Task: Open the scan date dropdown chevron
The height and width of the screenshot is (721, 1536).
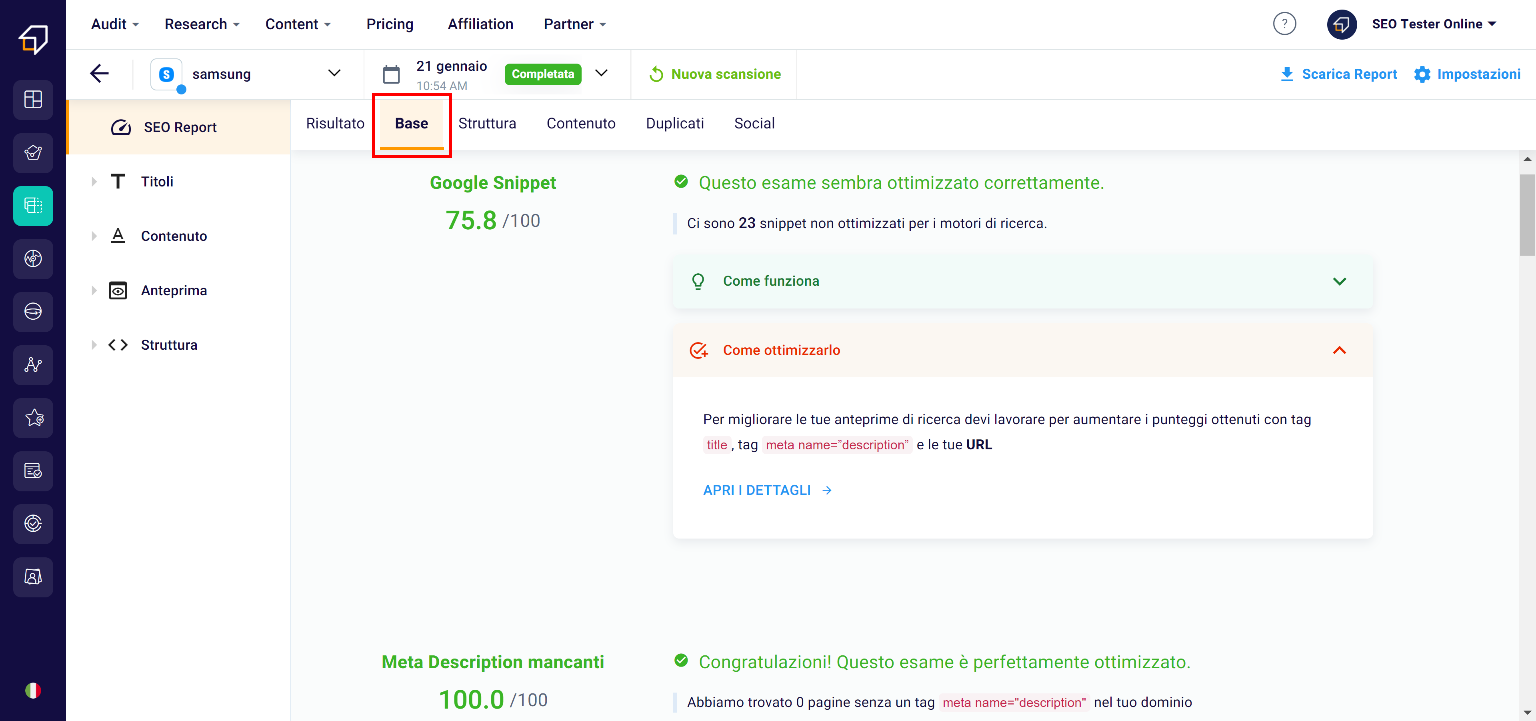Action: pos(601,74)
